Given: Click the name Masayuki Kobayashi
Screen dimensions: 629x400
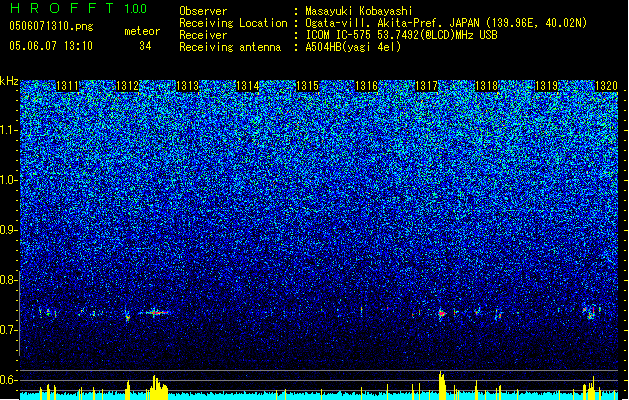Looking at the screenshot, I should tap(359, 11).
